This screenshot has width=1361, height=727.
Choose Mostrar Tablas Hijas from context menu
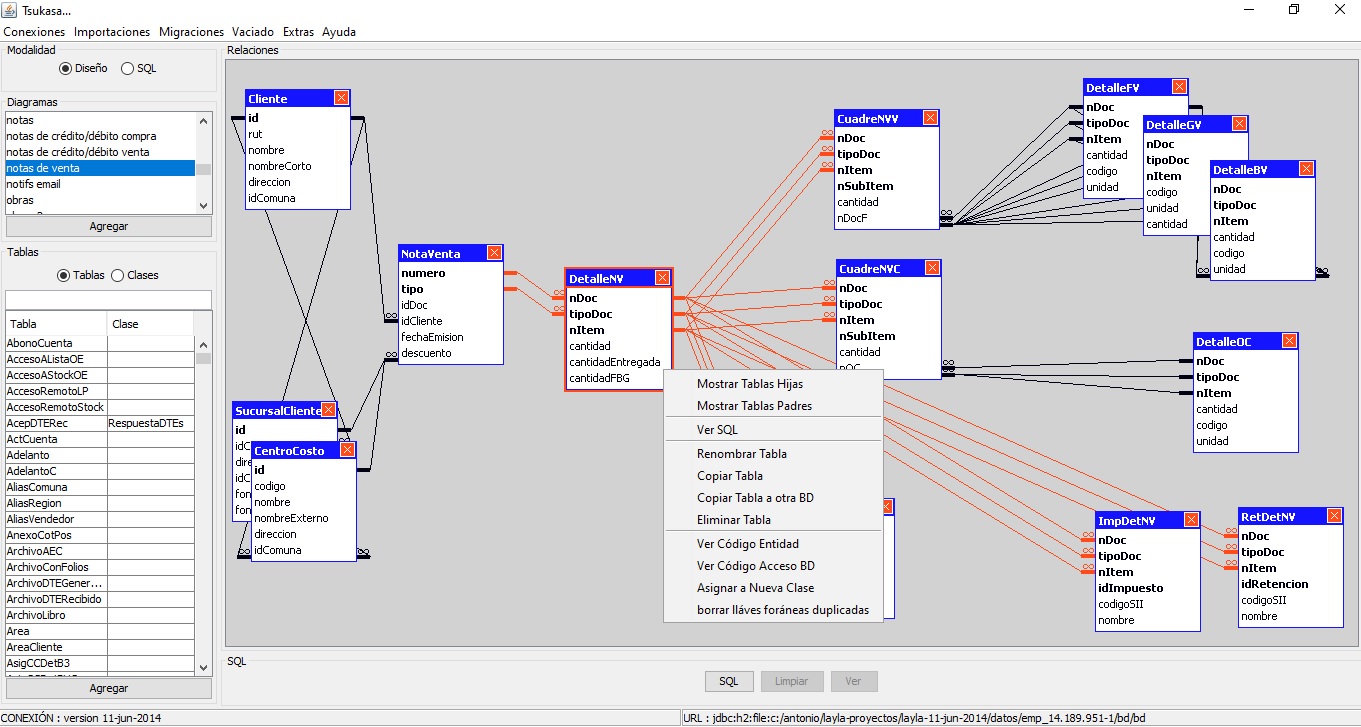pyautogui.click(x=773, y=384)
